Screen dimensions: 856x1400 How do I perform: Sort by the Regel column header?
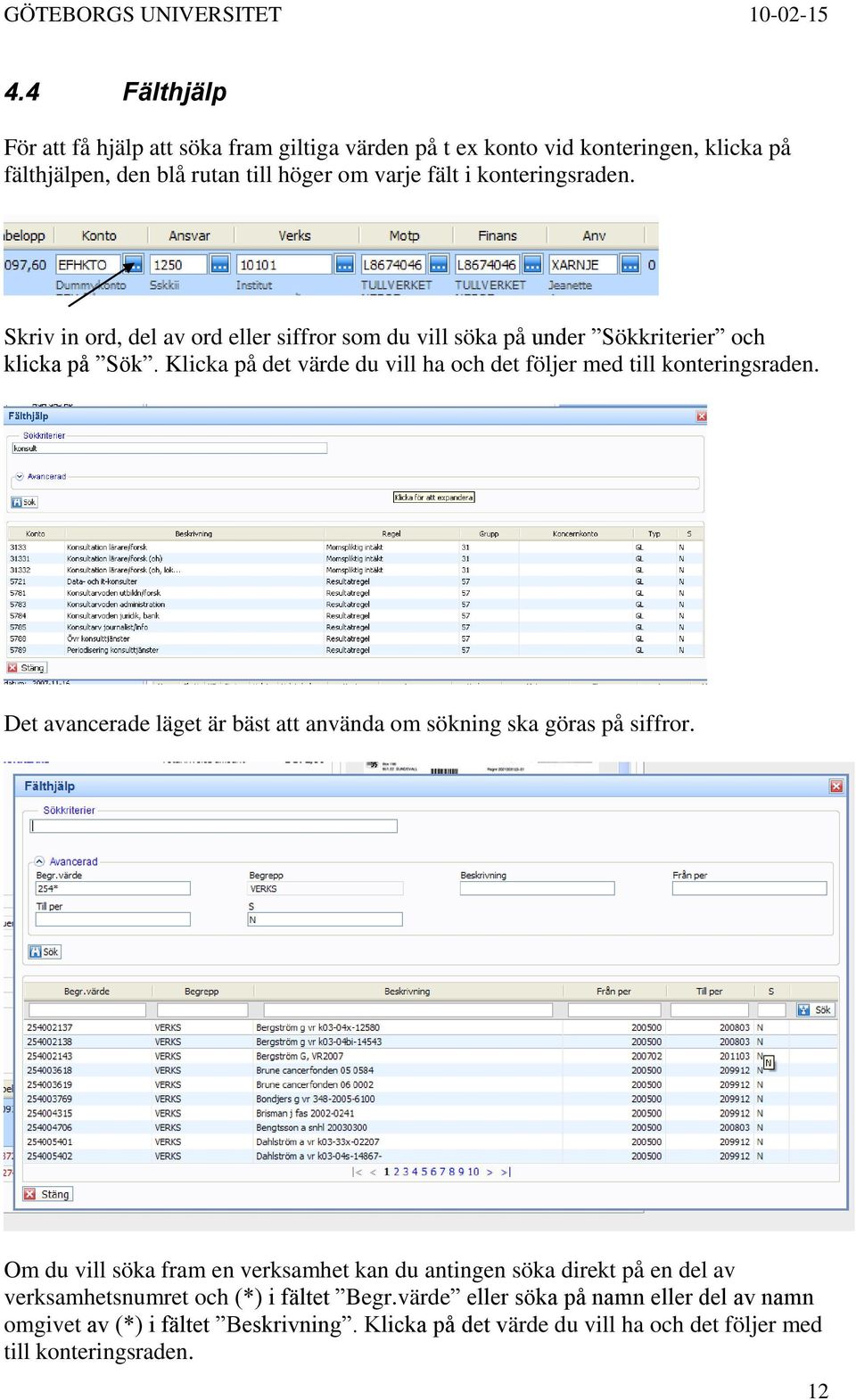pyautogui.click(x=391, y=533)
